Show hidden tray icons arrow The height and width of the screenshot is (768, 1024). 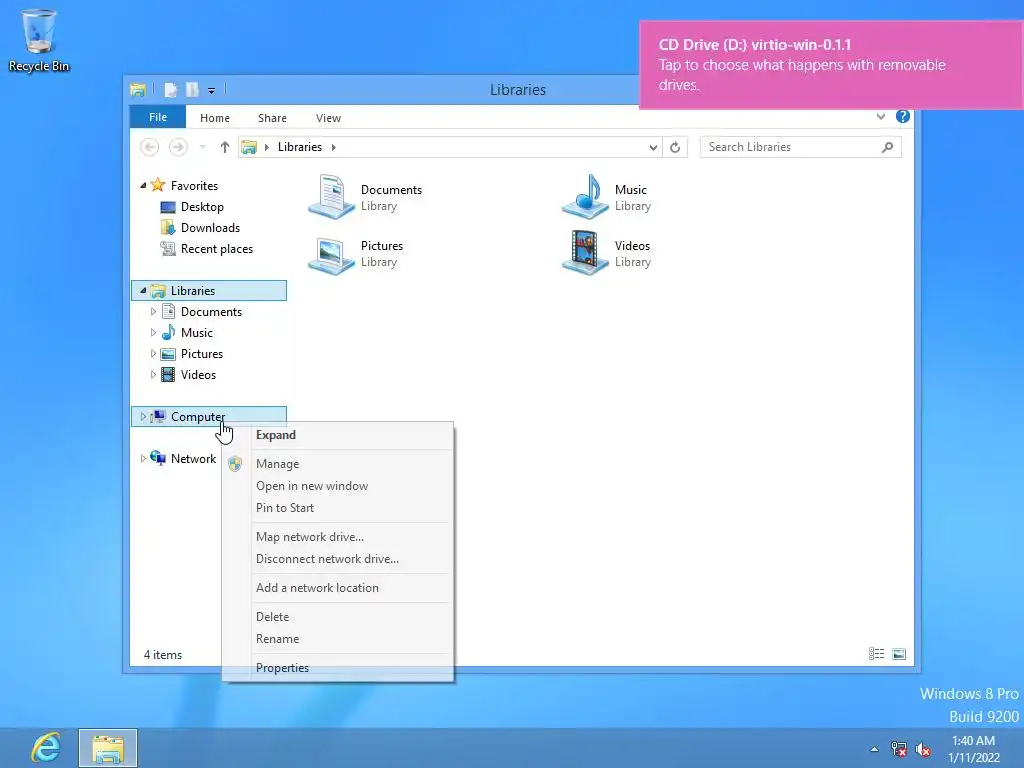coord(874,750)
